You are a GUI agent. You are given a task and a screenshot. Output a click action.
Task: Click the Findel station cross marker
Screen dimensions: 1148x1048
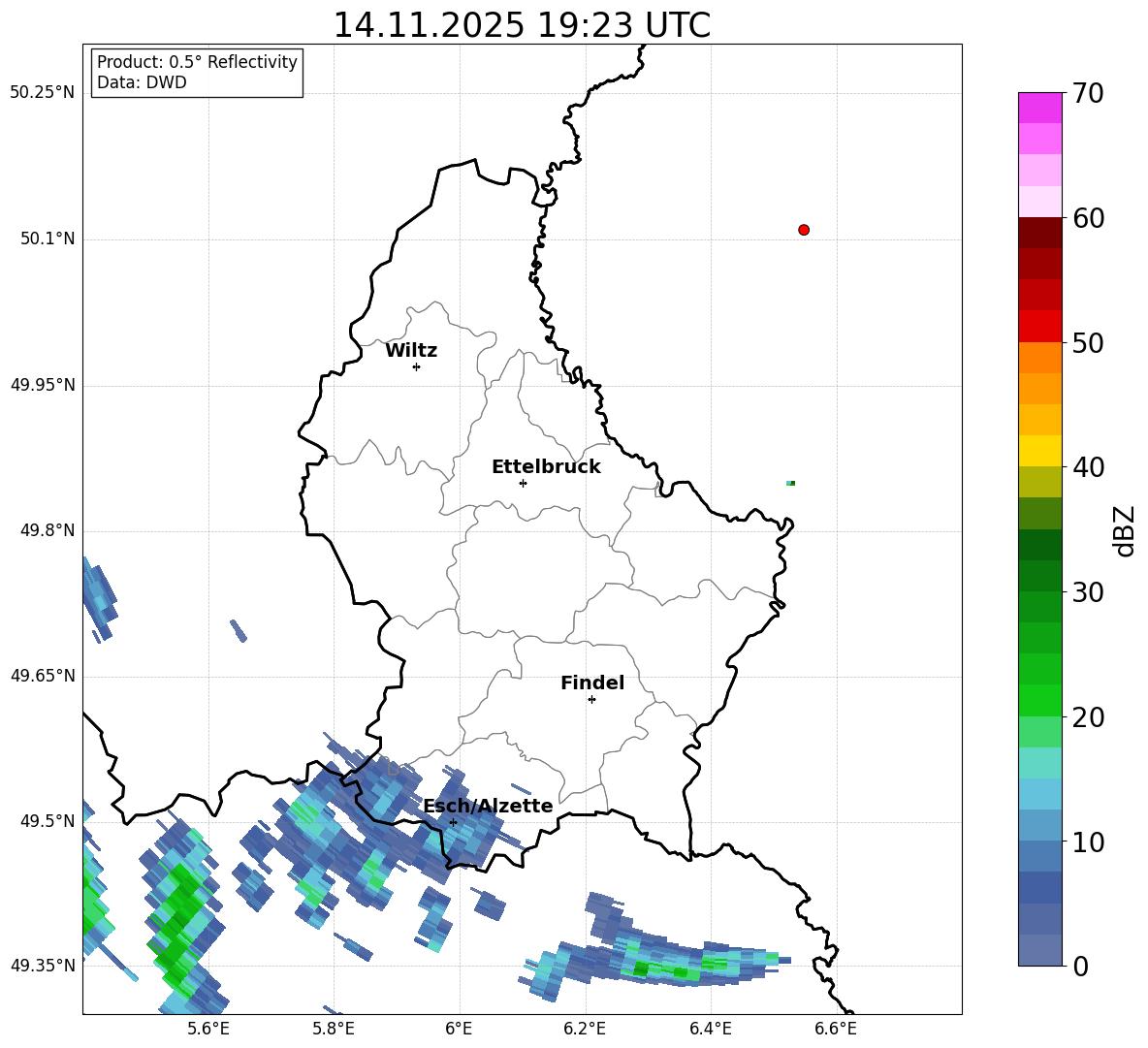[591, 700]
